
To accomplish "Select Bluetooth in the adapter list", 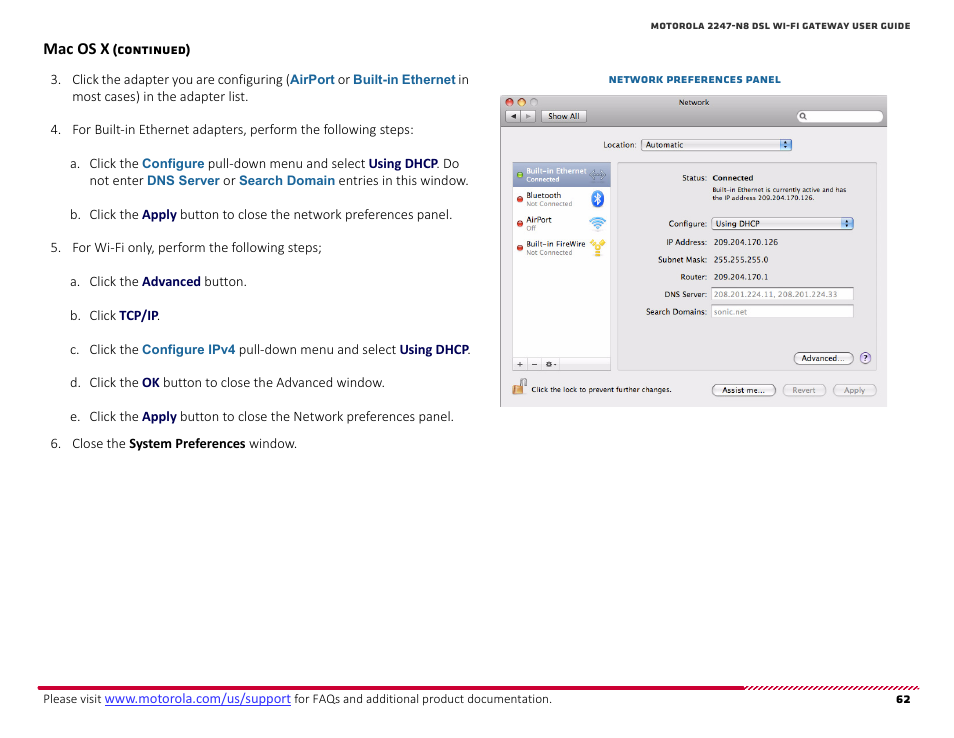I will pyautogui.click(x=561, y=199).
